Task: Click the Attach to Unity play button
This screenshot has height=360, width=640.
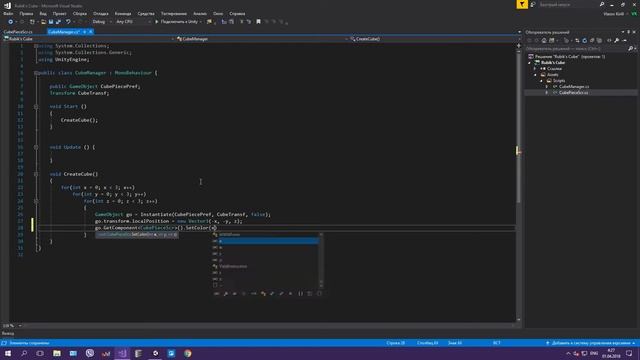Action: [x=177, y=22]
